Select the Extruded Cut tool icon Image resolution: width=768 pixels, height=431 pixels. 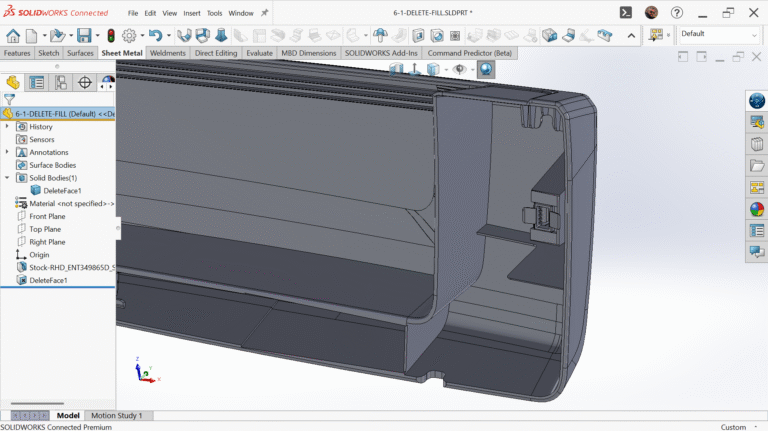tap(418, 35)
